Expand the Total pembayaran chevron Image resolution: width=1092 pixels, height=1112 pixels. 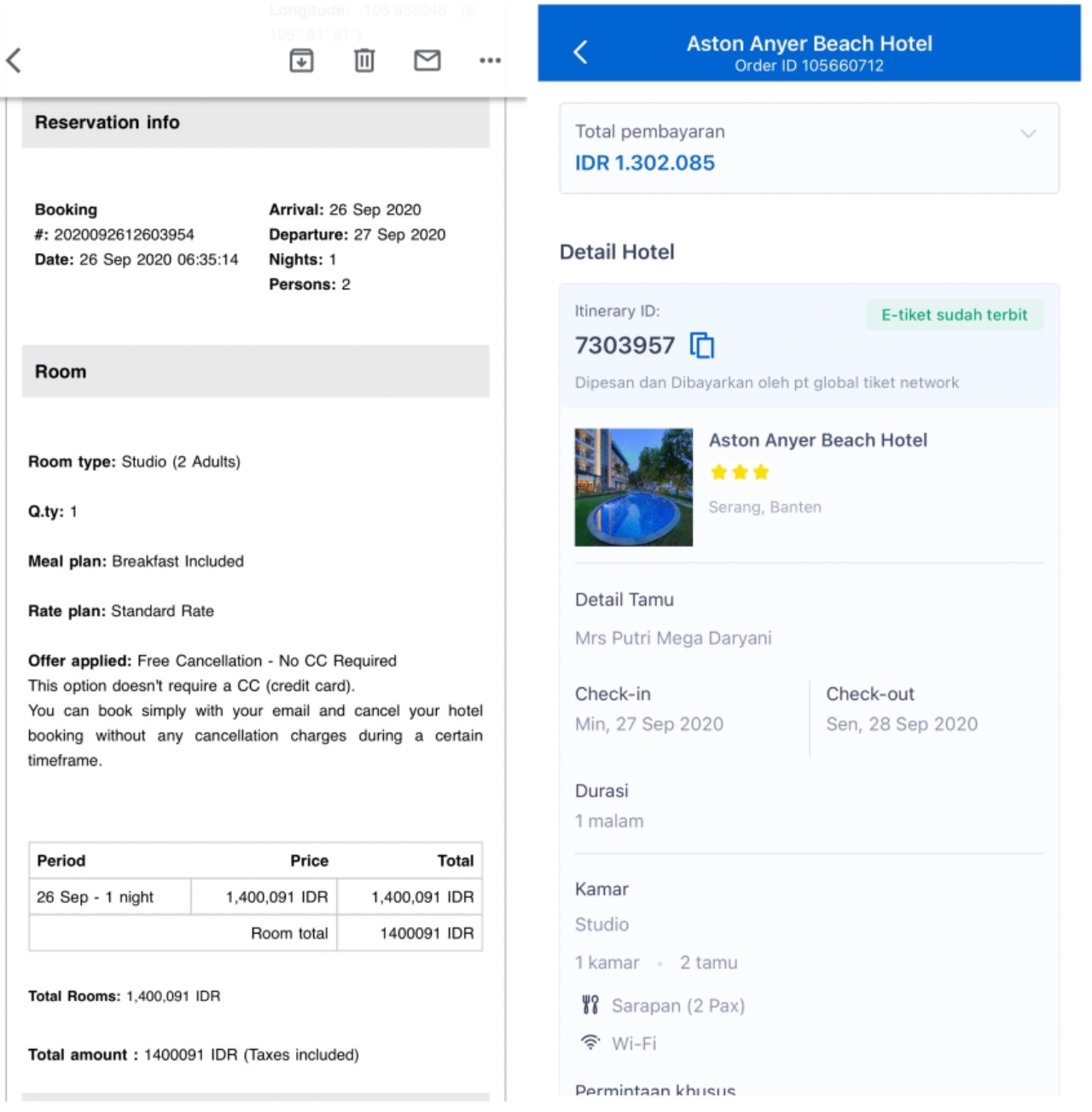[x=1028, y=133]
